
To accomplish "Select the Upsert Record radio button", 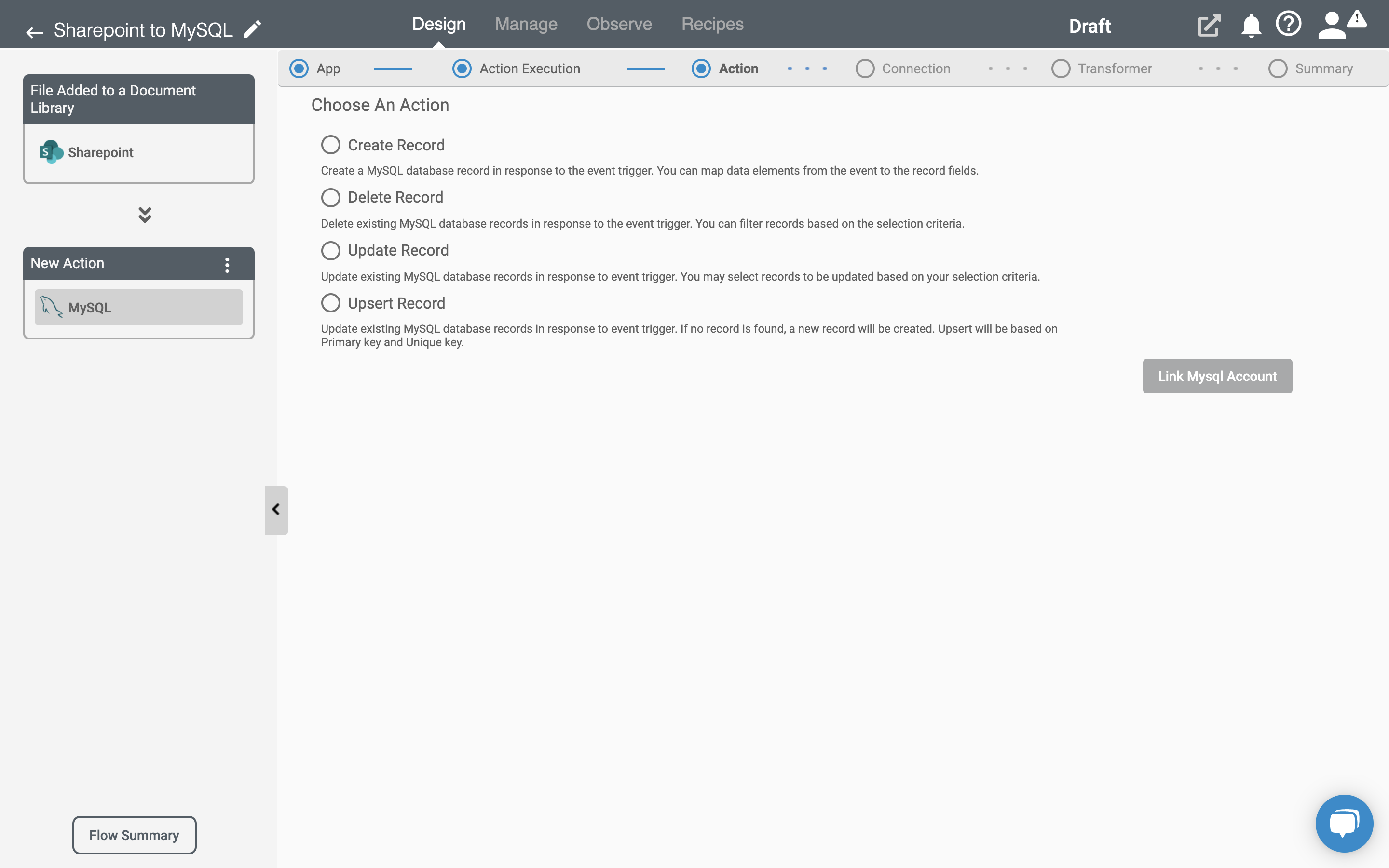I will click(x=330, y=303).
